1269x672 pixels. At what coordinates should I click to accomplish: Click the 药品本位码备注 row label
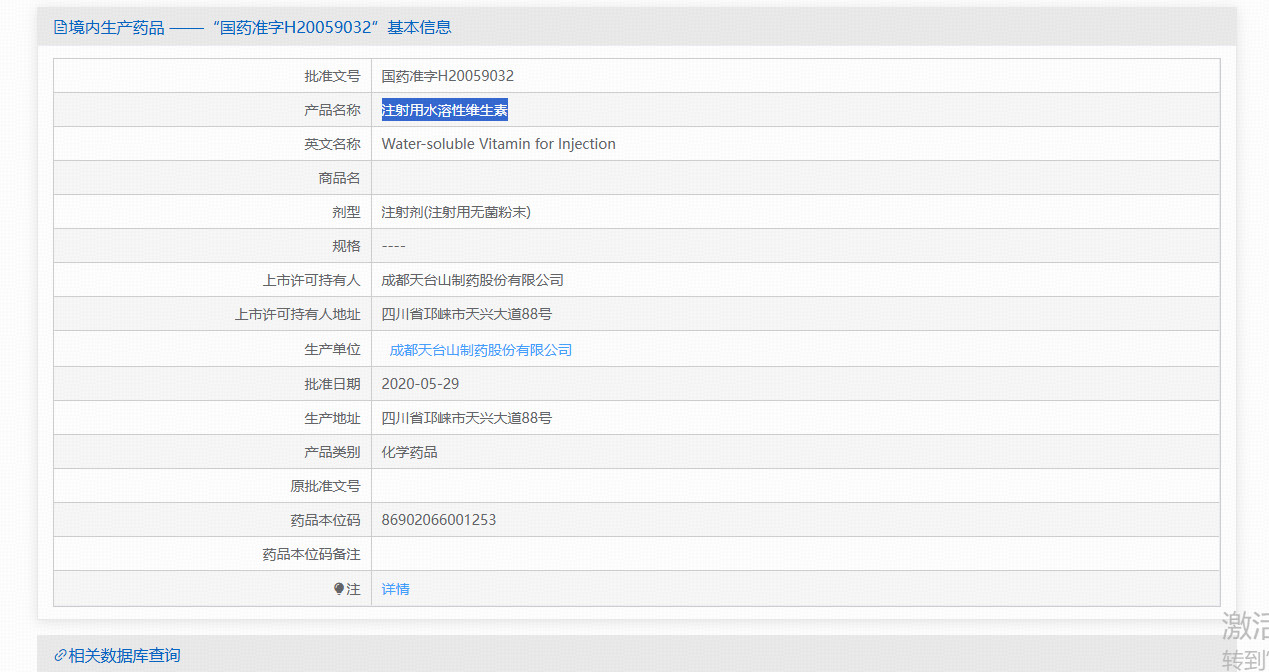pos(310,554)
